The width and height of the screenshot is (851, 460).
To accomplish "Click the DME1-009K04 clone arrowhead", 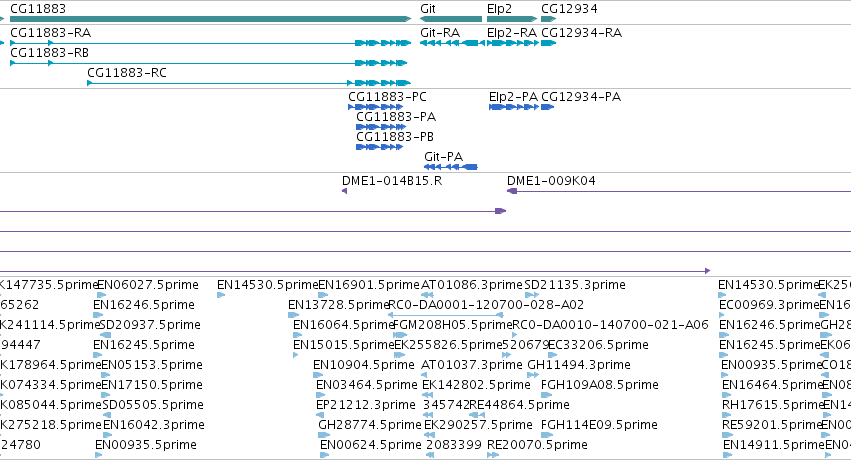I will tap(512, 191).
